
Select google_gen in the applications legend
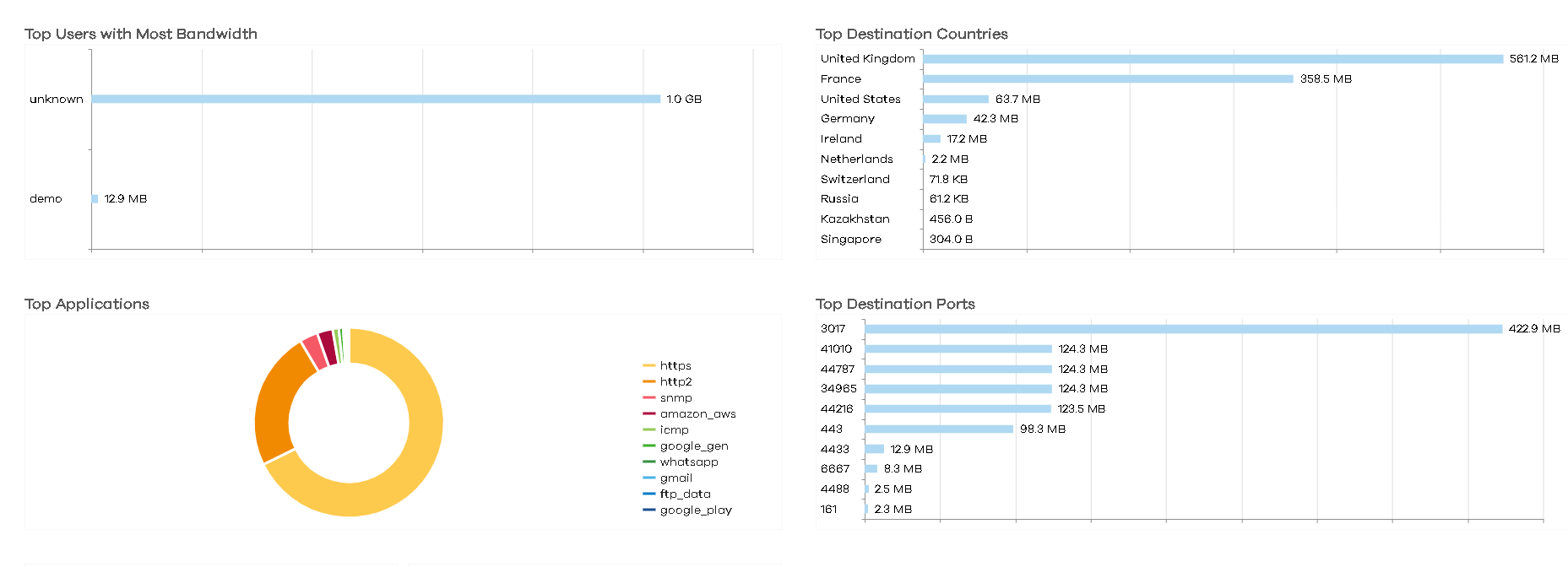coord(693,445)
